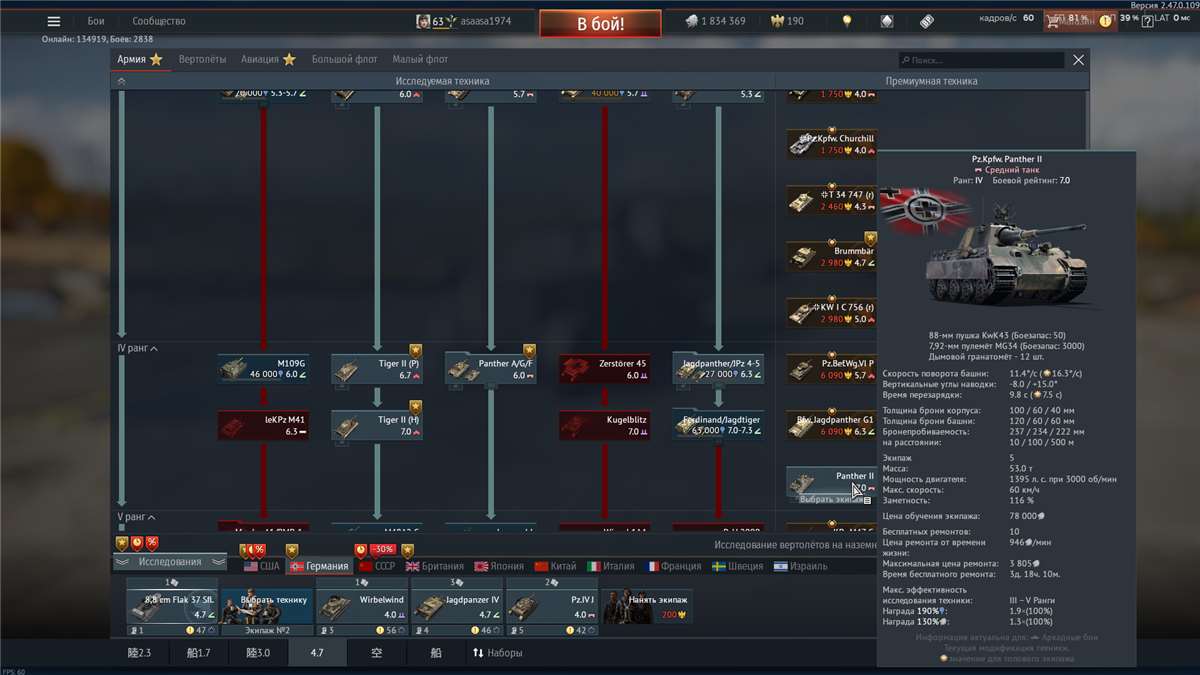Switch to the Италия nation
The width and height of the screenshot is (1200, 675).
point(611,566)
